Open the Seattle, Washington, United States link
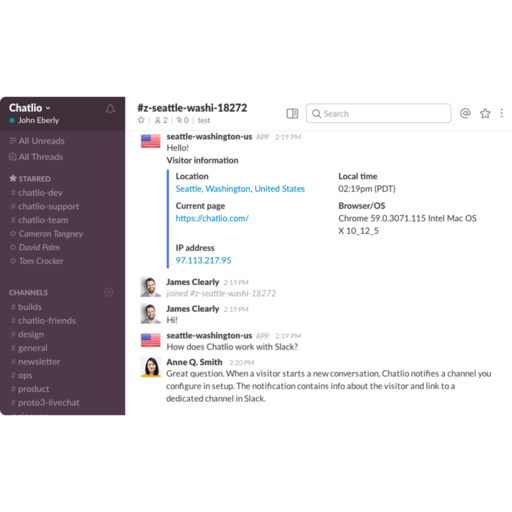 [240, 189]
